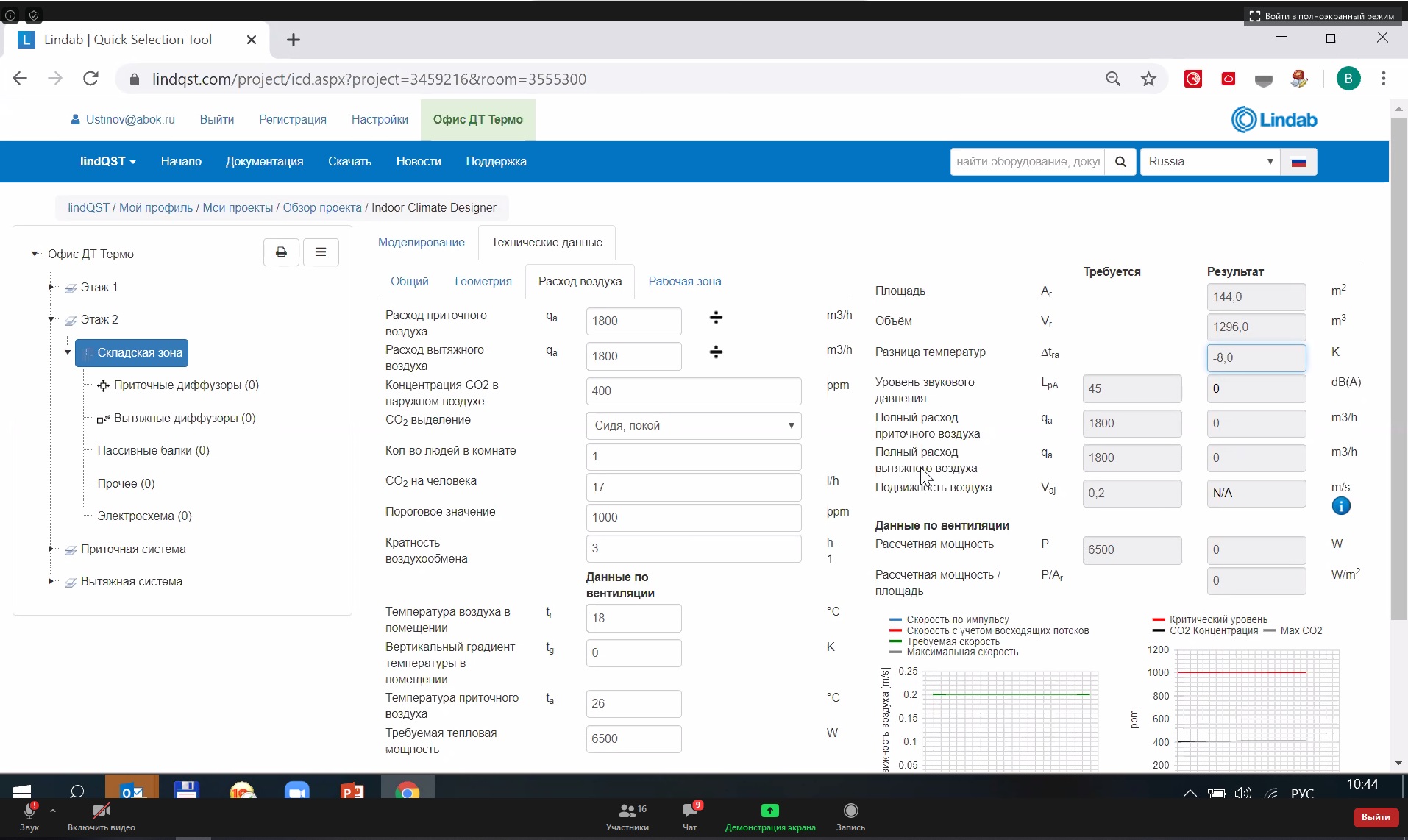1408x840 pixels.
Task: Click the Мои проекты breadcrumb link
Action: coord(238,208)
